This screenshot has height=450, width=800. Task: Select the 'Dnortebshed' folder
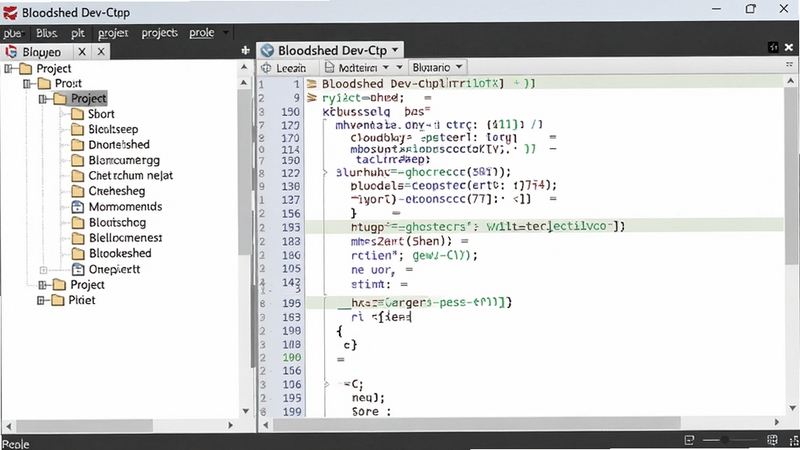pos(110,145)
